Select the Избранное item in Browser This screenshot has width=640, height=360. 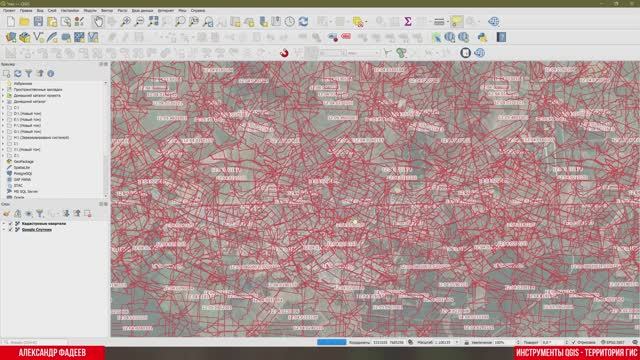point(23,83)
